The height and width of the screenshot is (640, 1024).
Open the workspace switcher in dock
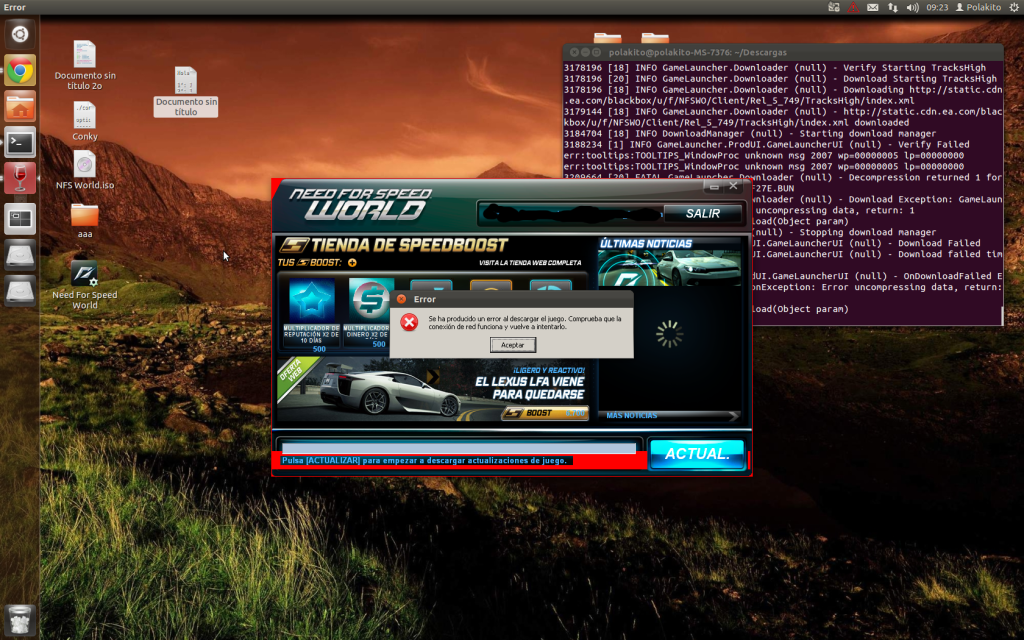[20, 218]
